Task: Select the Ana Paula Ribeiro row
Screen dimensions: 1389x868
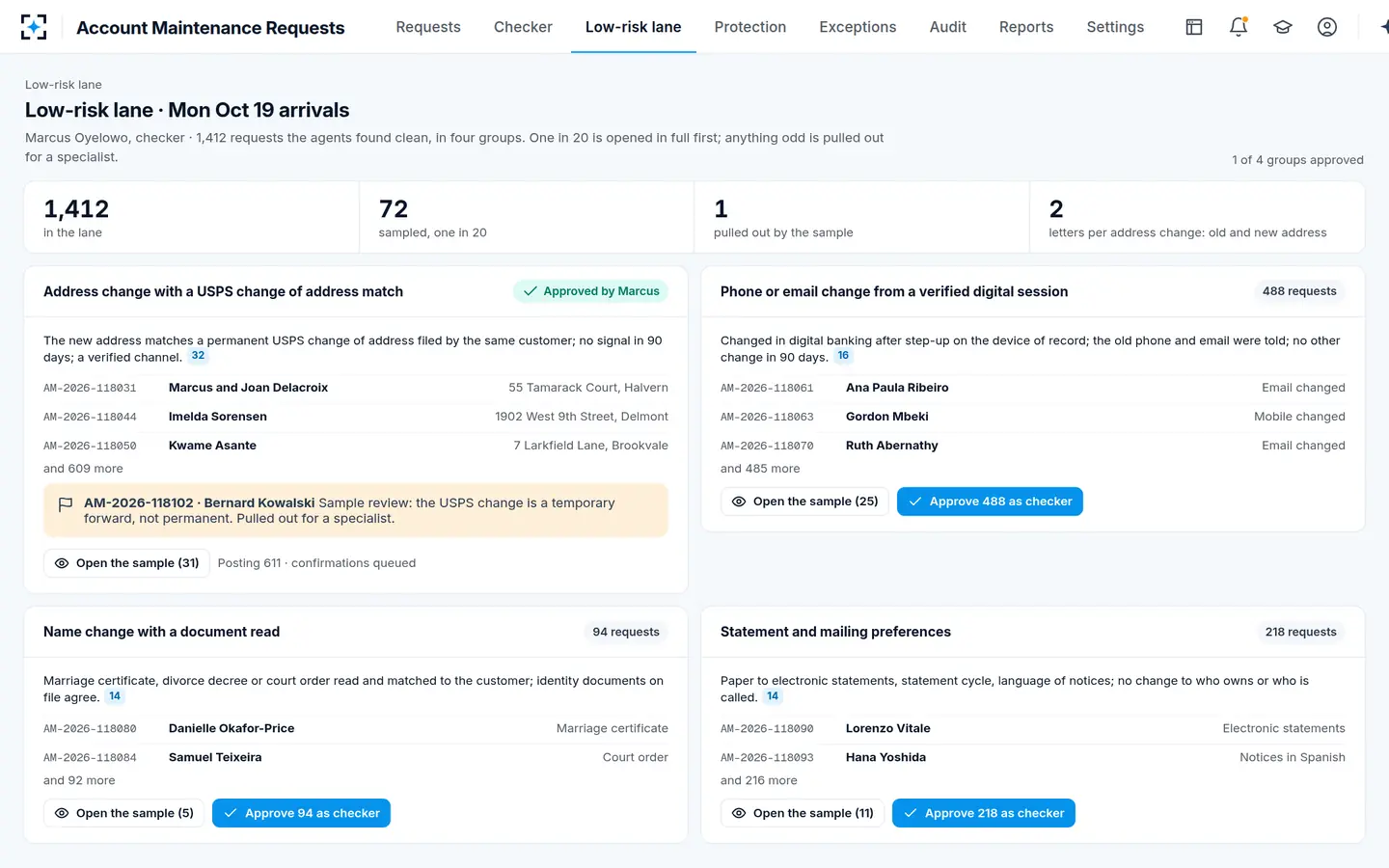Action: [x=1033, y=388]
